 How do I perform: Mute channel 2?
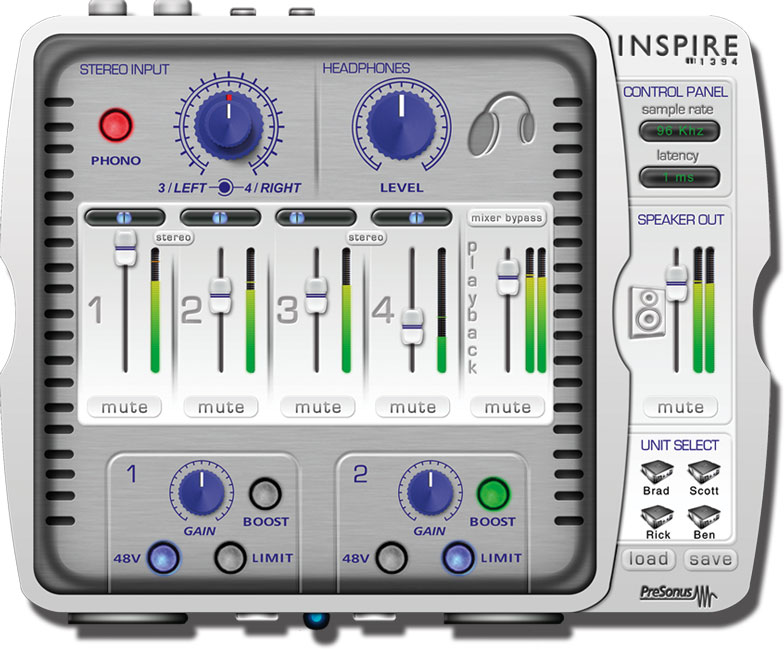tap(221, 407)
